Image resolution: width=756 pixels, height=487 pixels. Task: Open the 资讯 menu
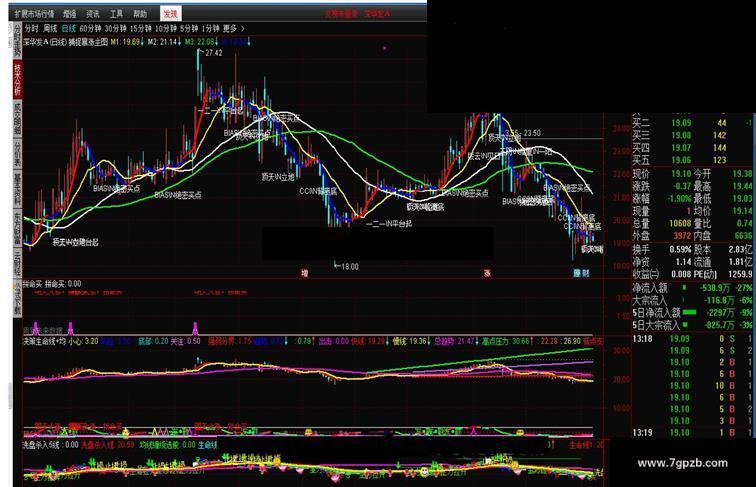coord(93,14)
